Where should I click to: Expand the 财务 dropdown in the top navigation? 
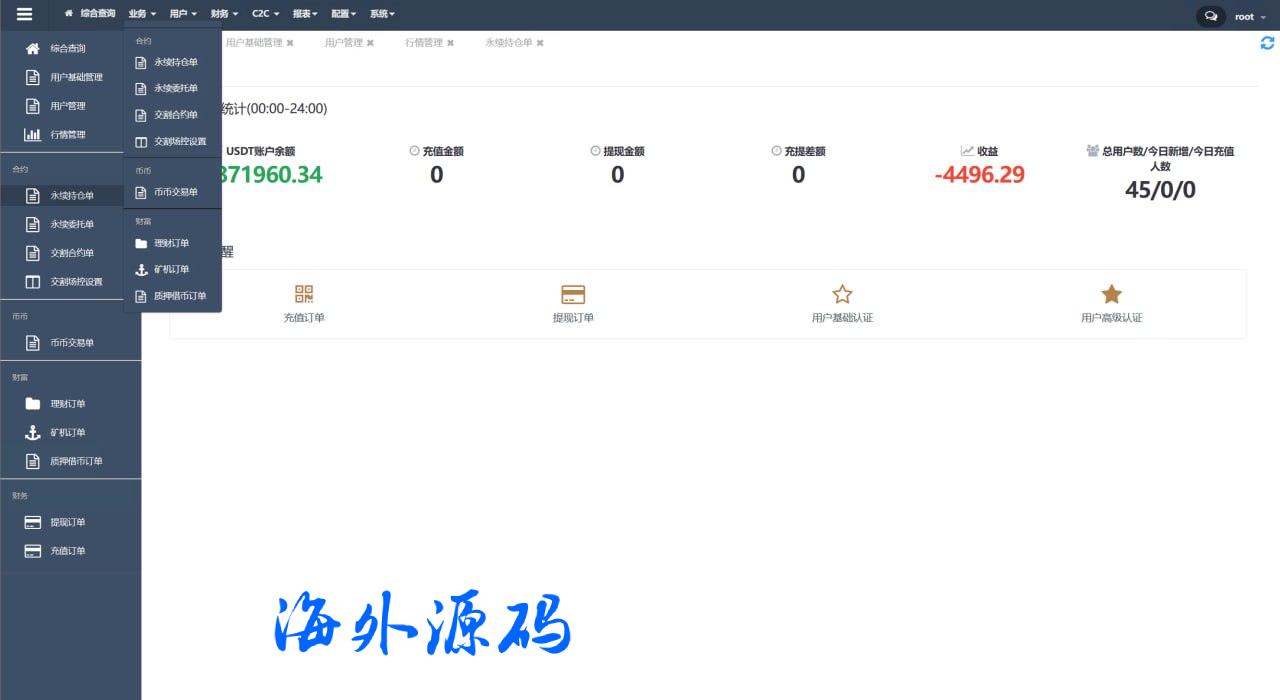(224, 14)
